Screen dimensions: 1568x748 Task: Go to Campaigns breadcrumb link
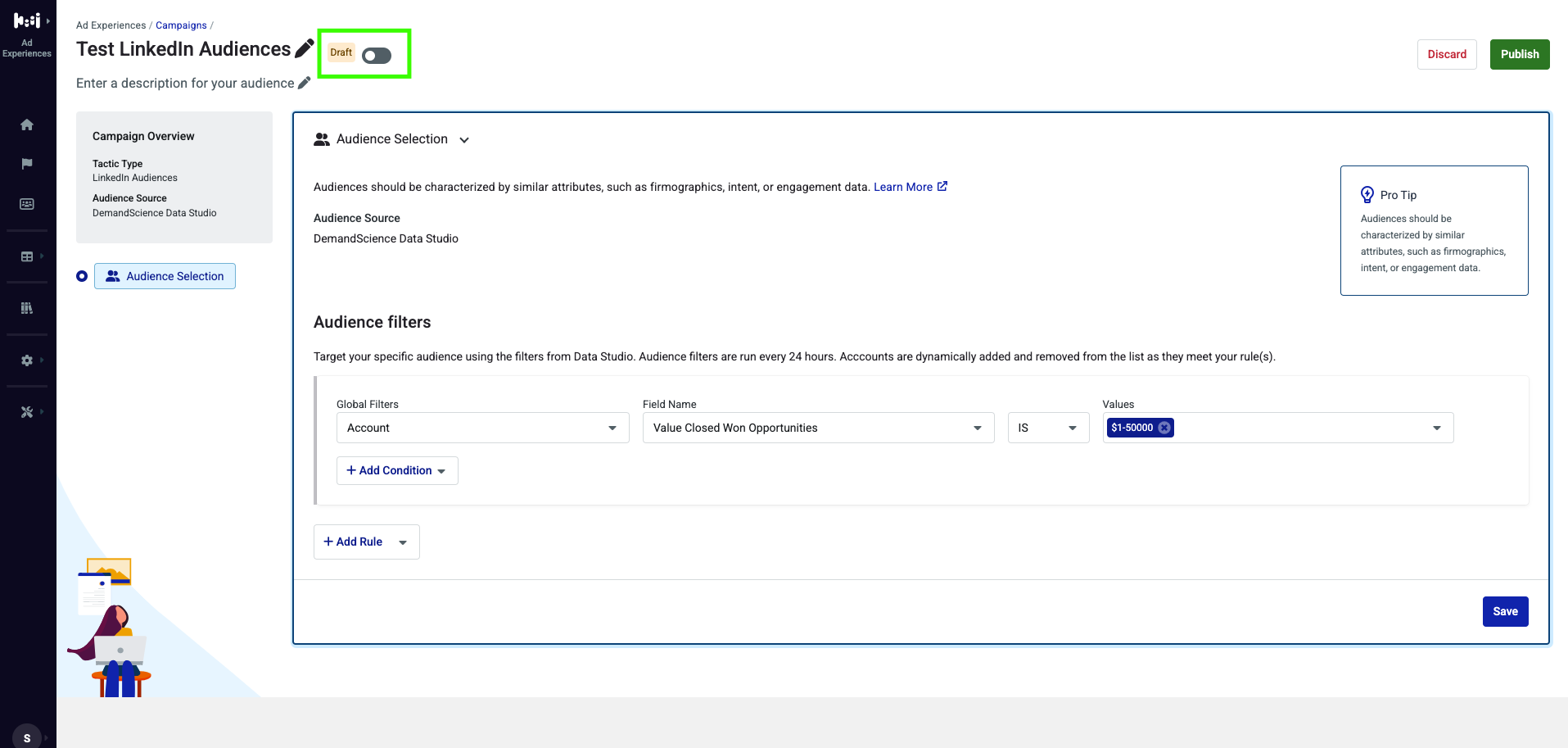pos(181,25)
